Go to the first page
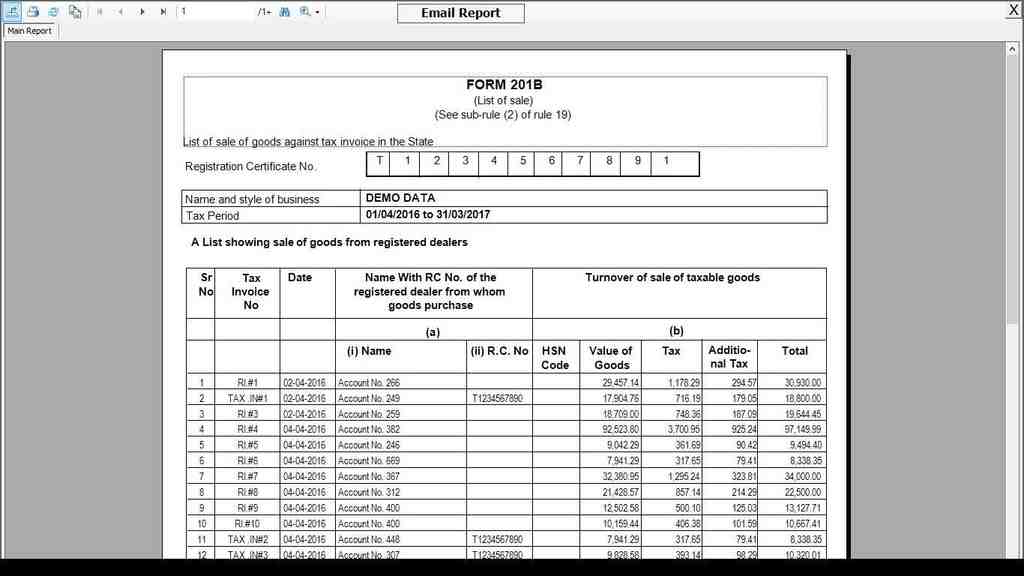 pos(99,12)
